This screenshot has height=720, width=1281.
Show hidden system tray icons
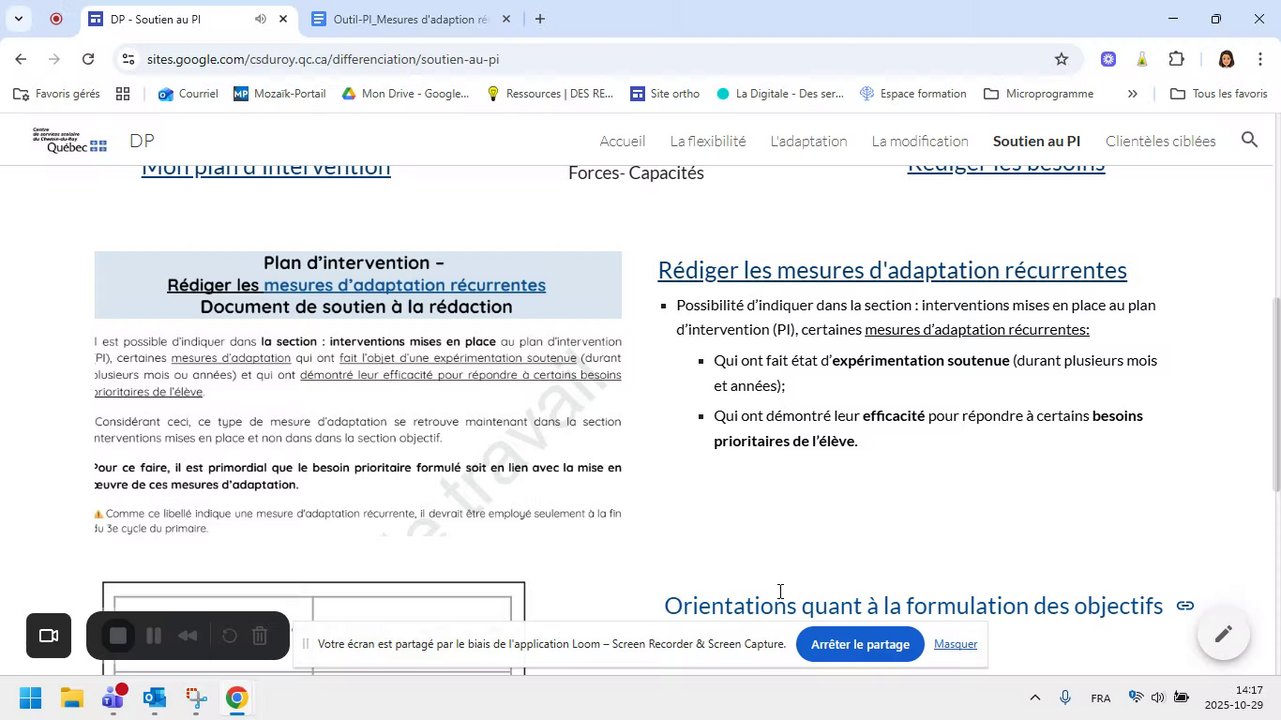pos(1035,698)
